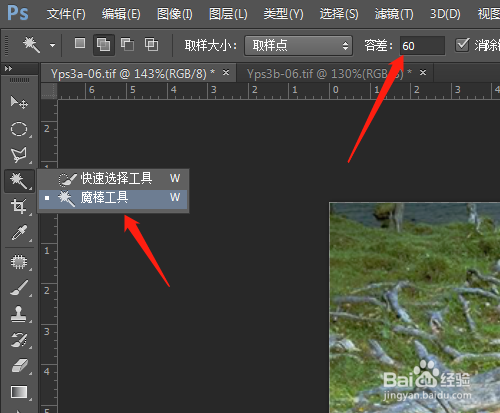Select the Move tool
The width and height of the screenshot is (500, 413).
[x=19, y=102]
